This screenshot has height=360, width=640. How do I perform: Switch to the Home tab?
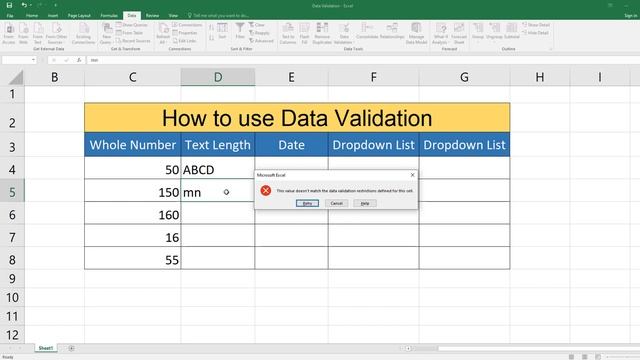click(x=32, y=16)
